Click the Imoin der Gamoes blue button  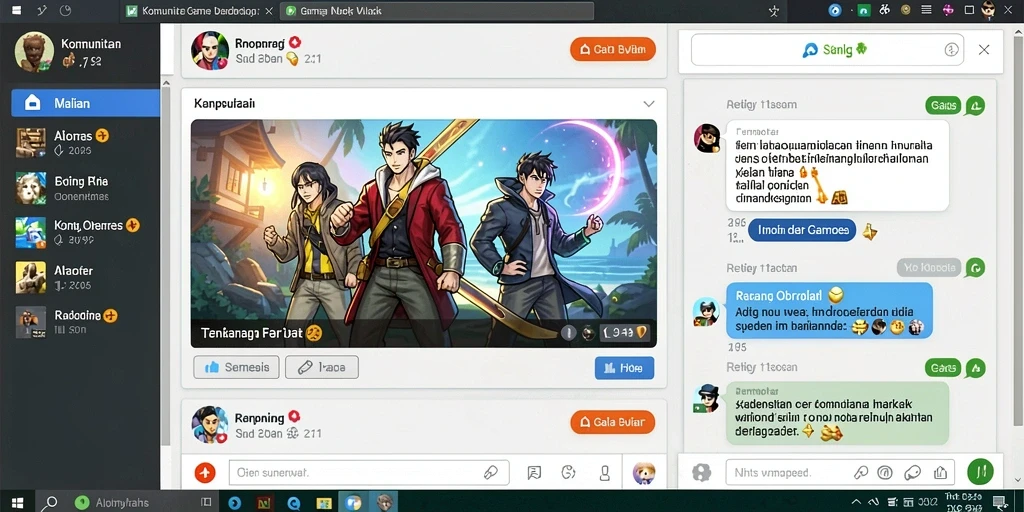pyautogui.click(x=801, y=230)
